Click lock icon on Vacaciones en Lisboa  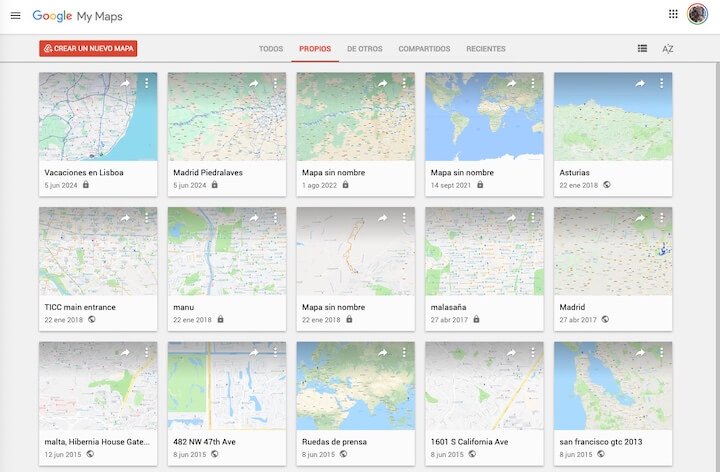86,185
